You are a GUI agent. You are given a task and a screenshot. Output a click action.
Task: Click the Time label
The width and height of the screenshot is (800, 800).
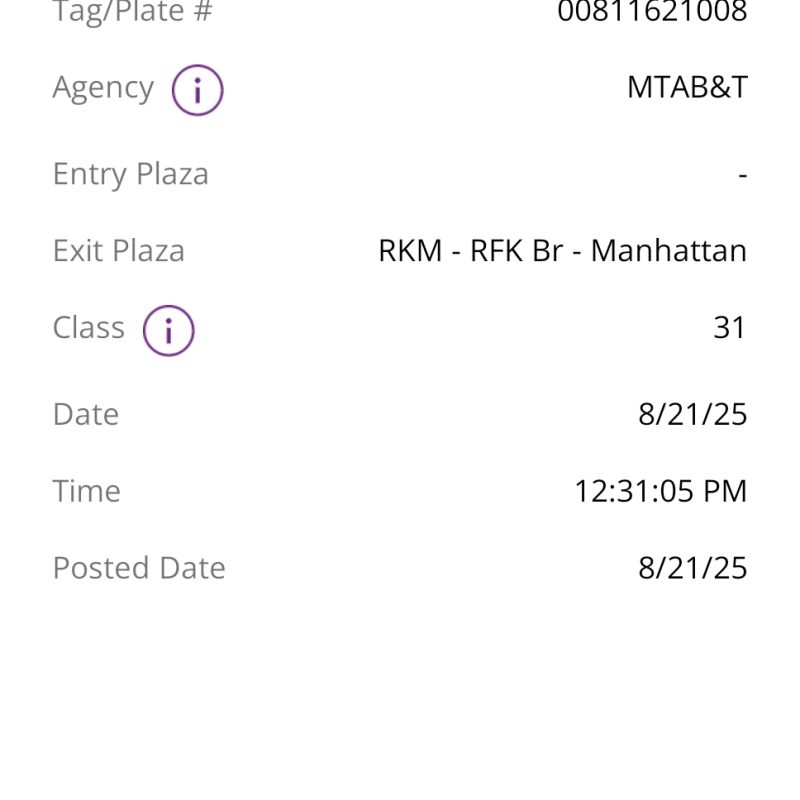pos(86,491)
